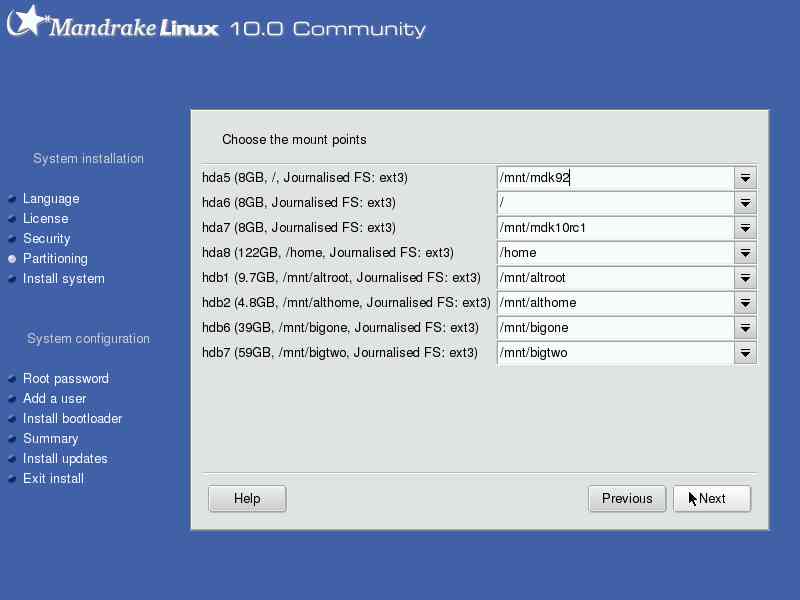Screen dimensions: 800x600
Task: Click the /mnt/mdk92 mount point field
Action: (615, 178)
